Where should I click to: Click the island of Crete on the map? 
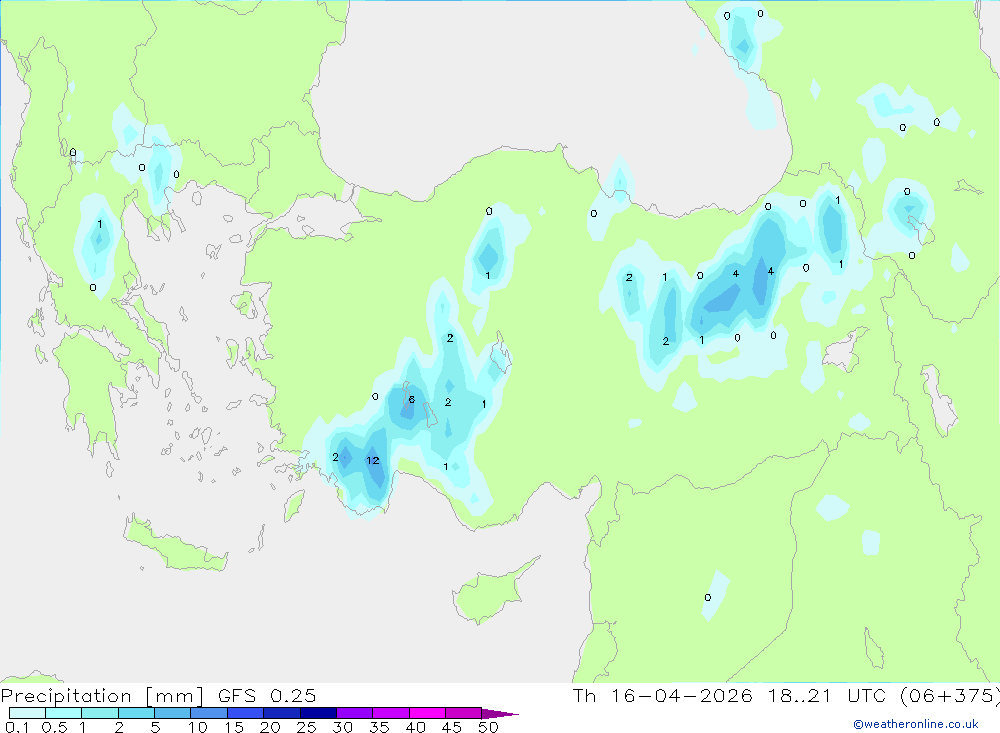(175, 547)
